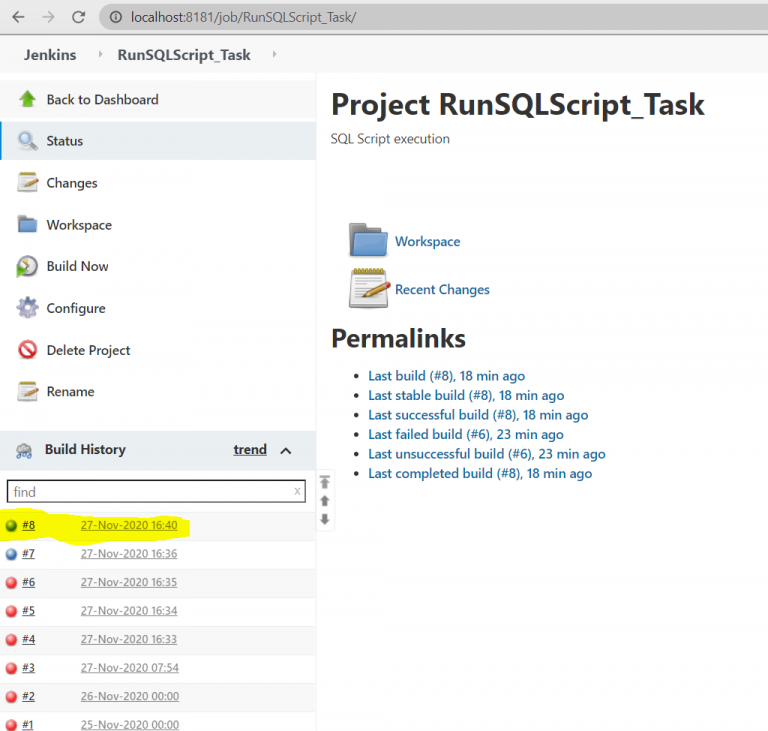Collapse the Build History panel chevron
768x731 pixels.
point(286,451)
